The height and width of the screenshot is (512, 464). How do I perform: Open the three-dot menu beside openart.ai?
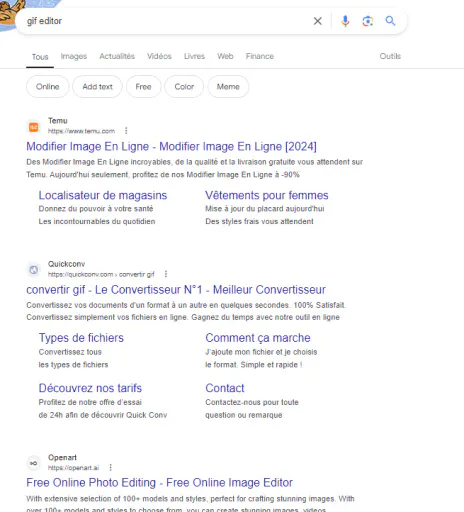pyautogui.click(x=110, y=467)
